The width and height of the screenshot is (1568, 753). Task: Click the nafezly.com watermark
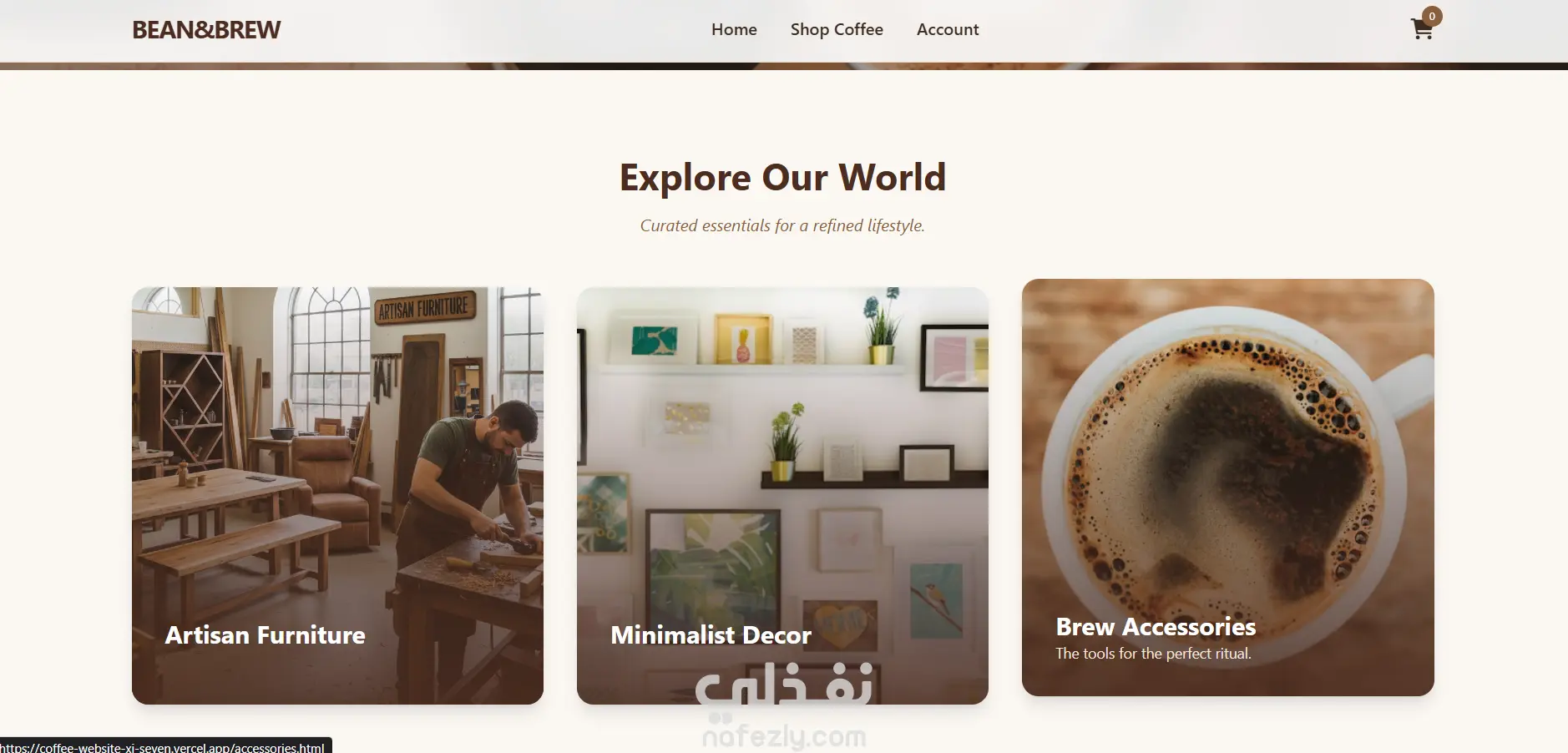pyautogui.click(x=784, y=736)
